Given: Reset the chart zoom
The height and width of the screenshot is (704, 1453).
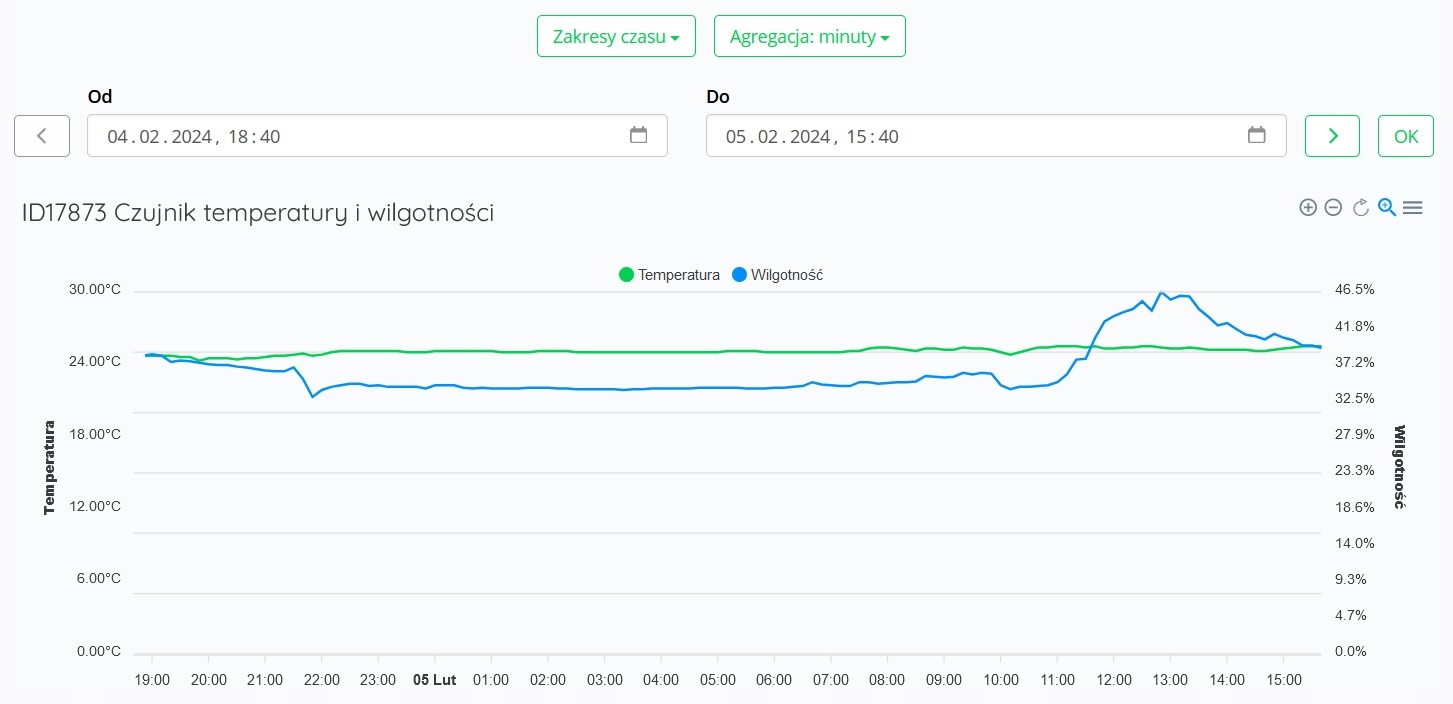Looking at the screenshot, I should pyautogui.click(x=1360, y=208).
